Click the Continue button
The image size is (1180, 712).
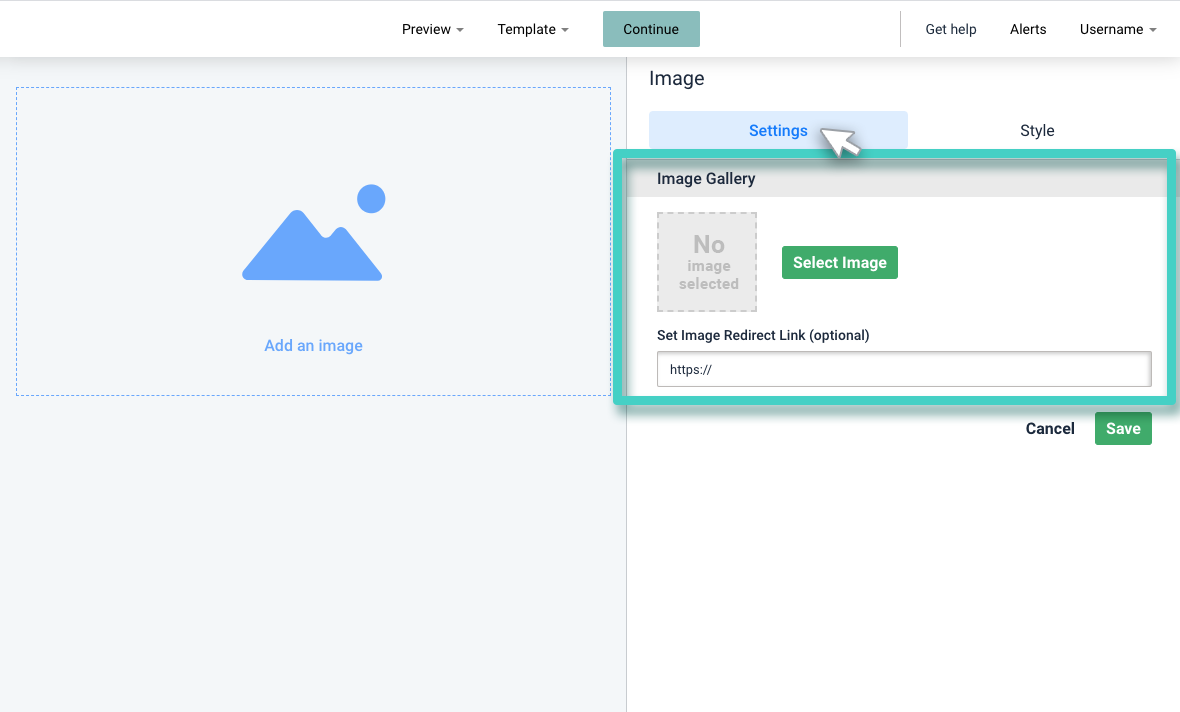(x=651, y=29)
